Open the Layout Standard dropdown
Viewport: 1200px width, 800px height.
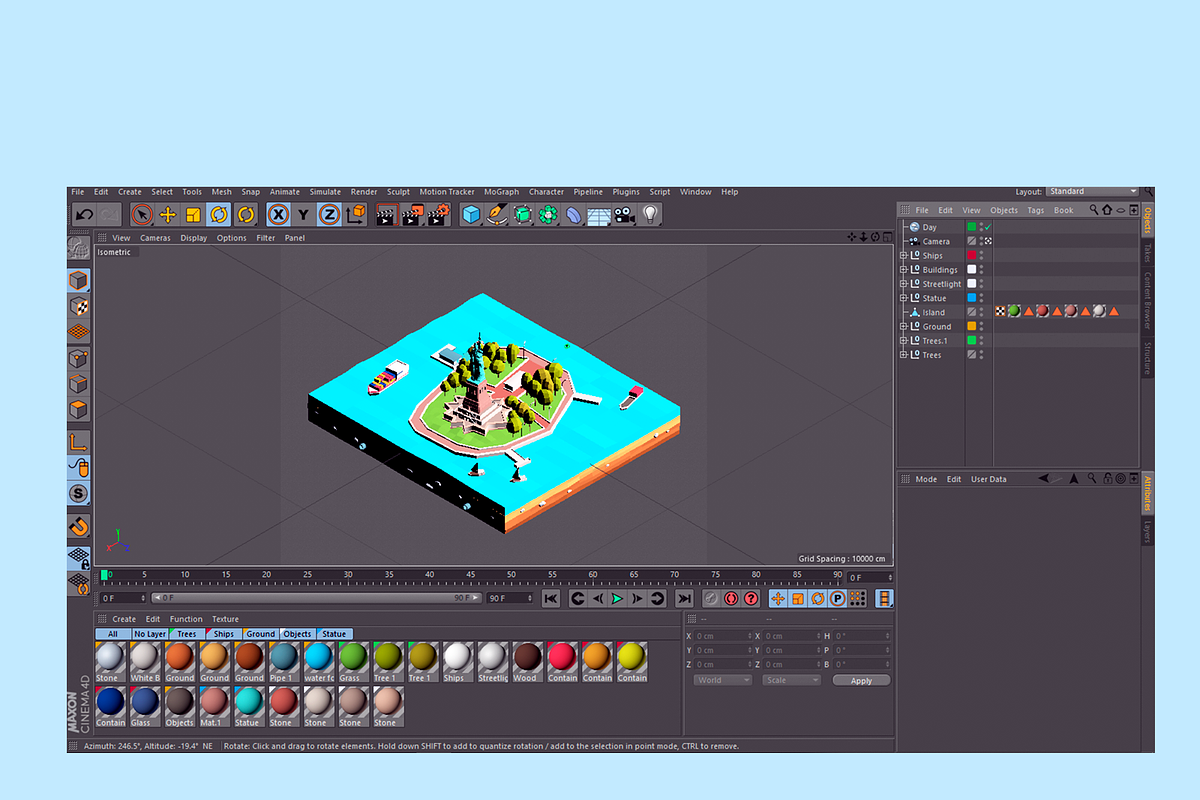point(1092,192)
